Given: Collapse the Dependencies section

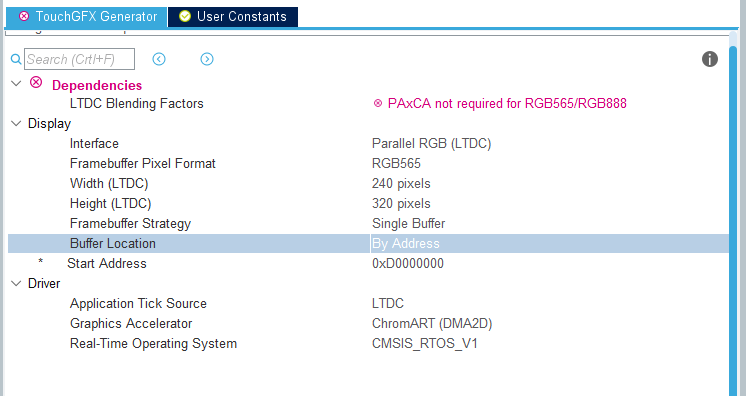Looking at the screenshot, I should pos(16,84).
